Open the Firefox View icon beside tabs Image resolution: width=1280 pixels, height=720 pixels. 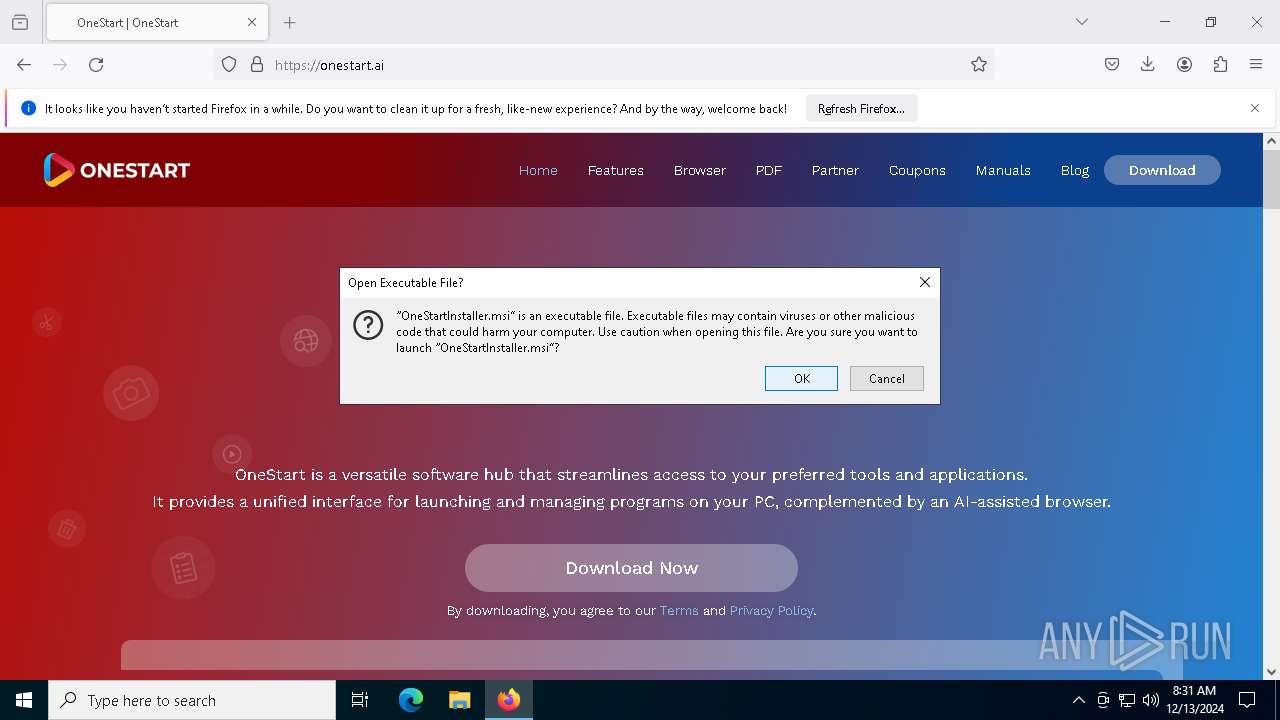coord(20,22)
